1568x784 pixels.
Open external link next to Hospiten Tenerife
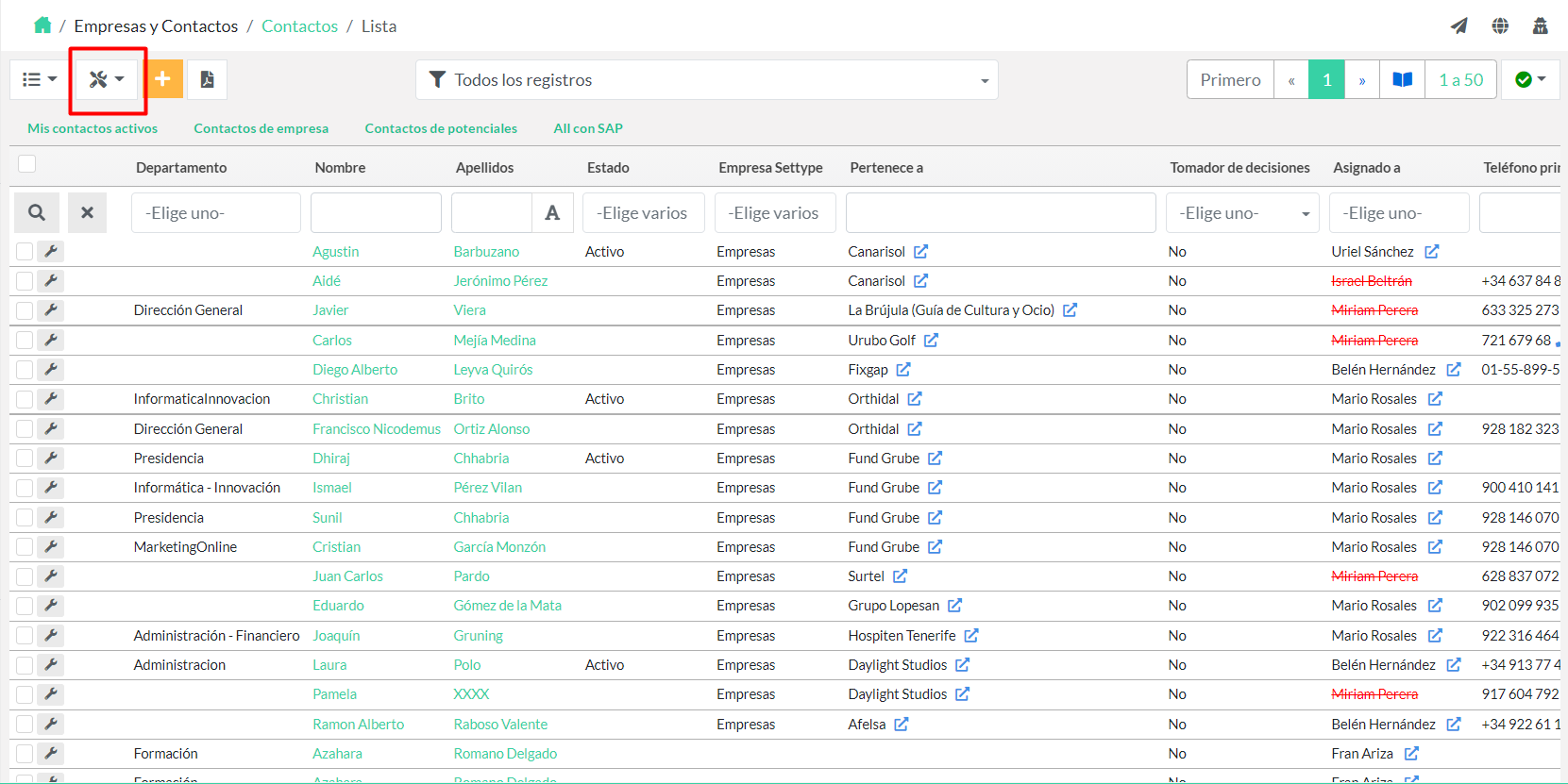click(971, 635)
